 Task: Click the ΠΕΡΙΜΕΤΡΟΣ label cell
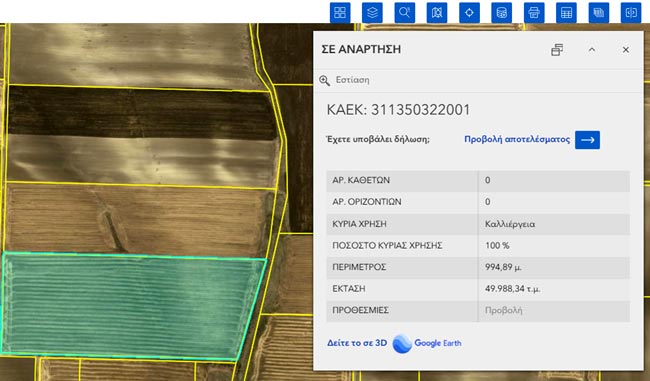click(x=402, y=267)
